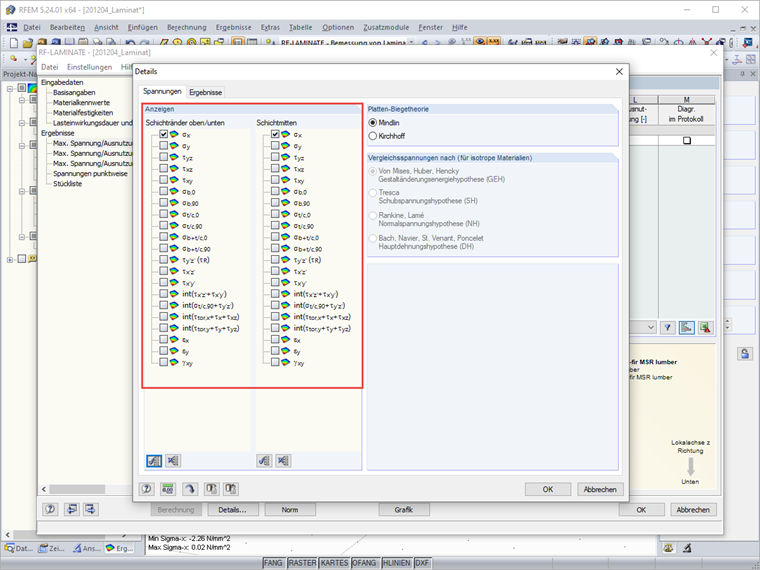Image resolution: width=760 pixels, height=570 pixels.
Task: Click lock icon on right side panel
Action: (x=744, y=353)
